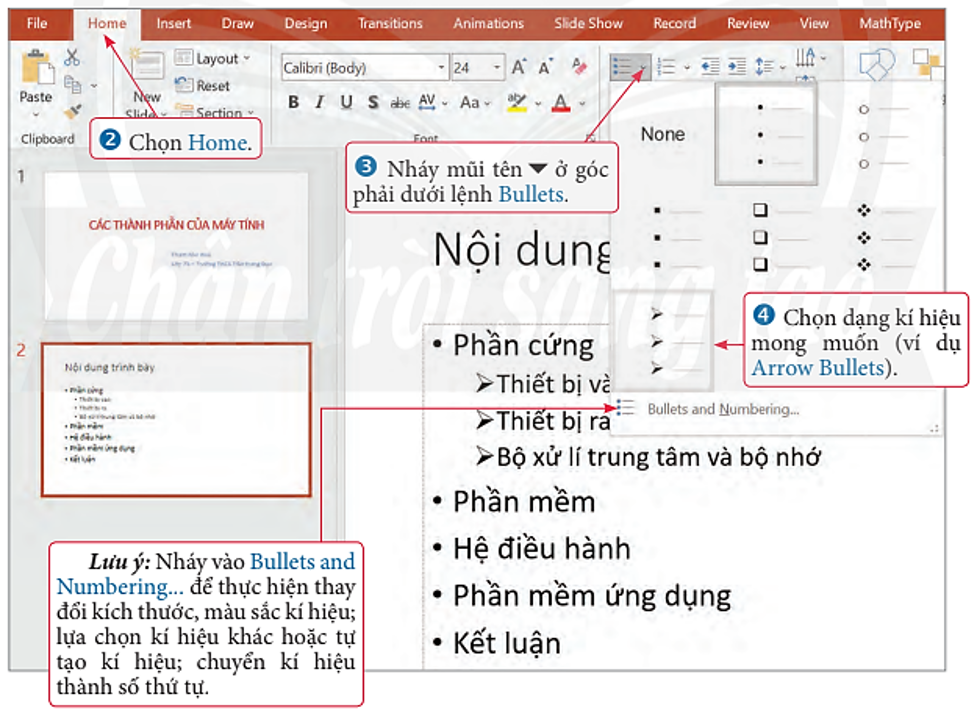Click the Clear All Formatting icon
Image resolution: width=977 pixels, height=716 pixels.
click(579, 68)
